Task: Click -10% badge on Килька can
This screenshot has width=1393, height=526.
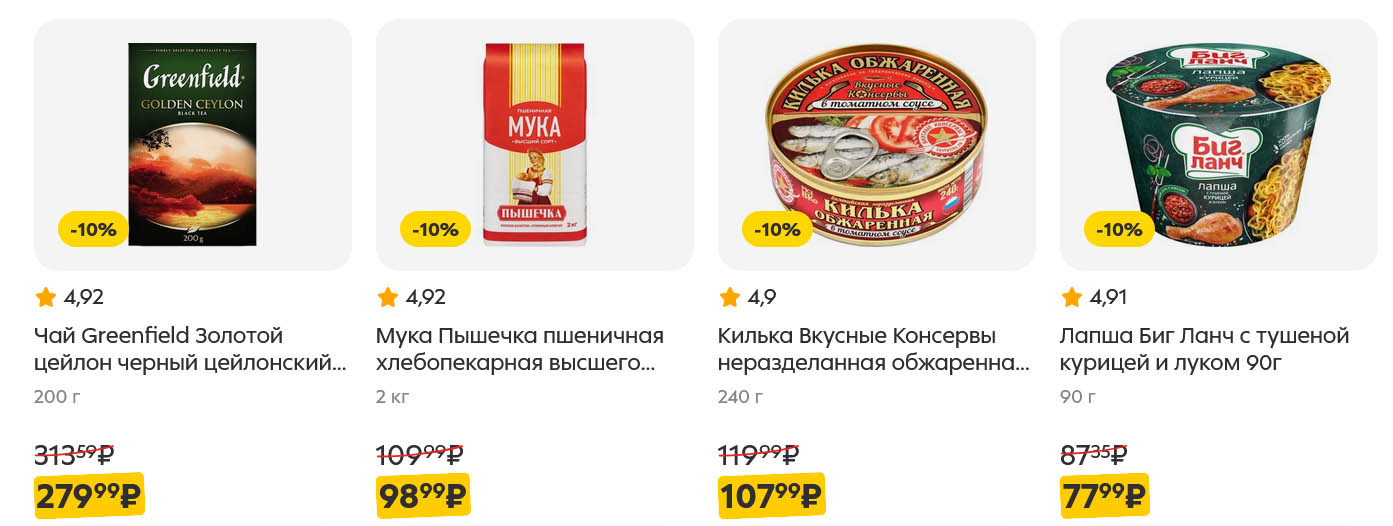Action: click(x=777, y=229)
